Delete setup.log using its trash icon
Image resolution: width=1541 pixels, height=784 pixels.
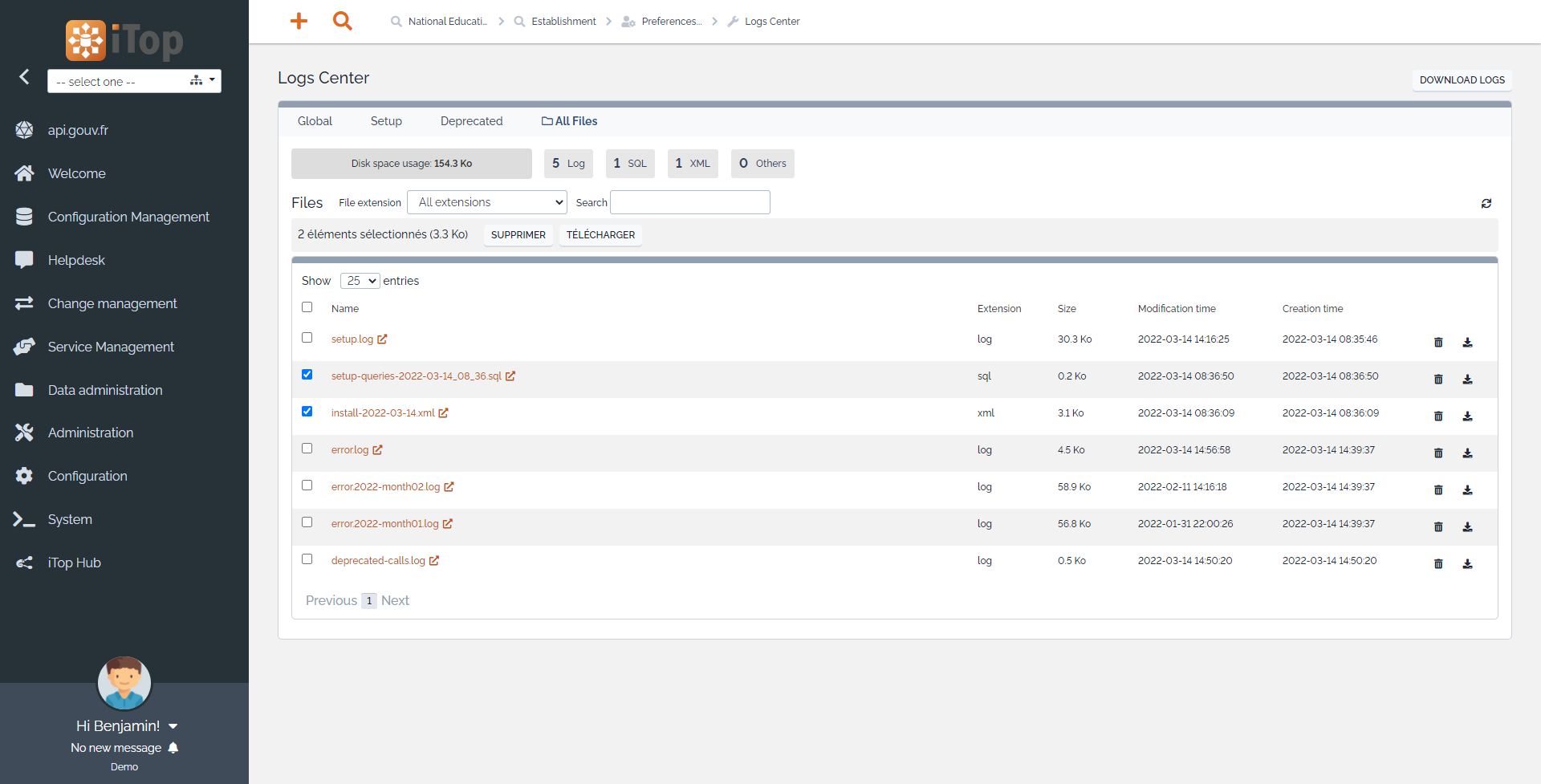[1438, 342]
